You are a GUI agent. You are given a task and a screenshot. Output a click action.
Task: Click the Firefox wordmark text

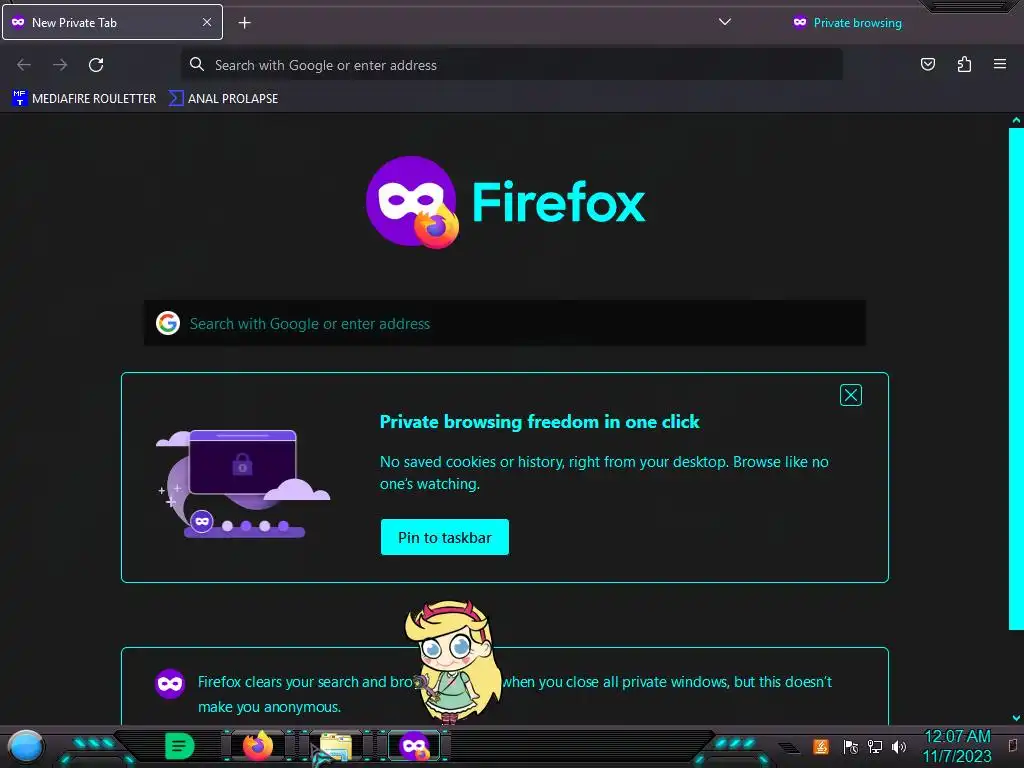pyautogui.click(x=558, y=202)
